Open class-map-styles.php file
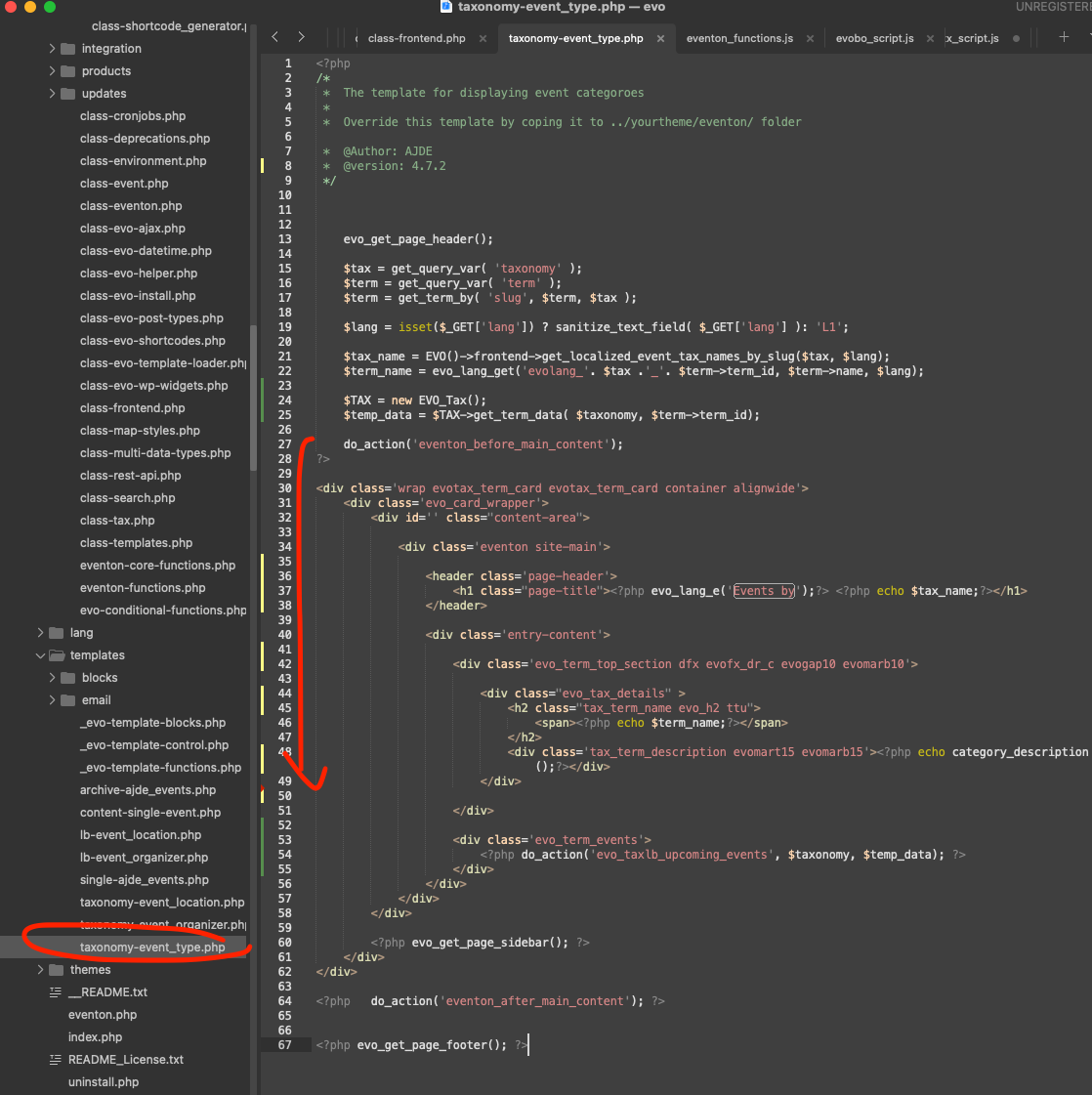The height and width of the screenshot is (1095, 1092). (140, 430)
